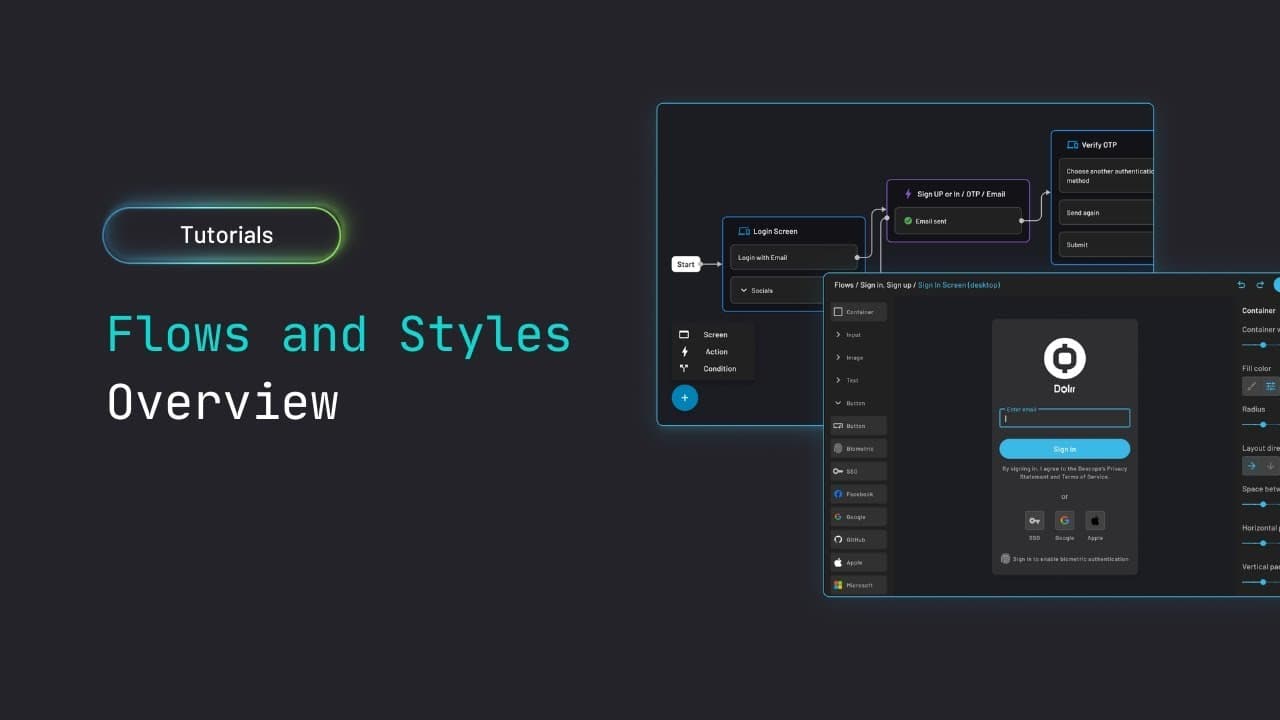
Task: Click the blue plus add-node button
Action: [684, 398]
